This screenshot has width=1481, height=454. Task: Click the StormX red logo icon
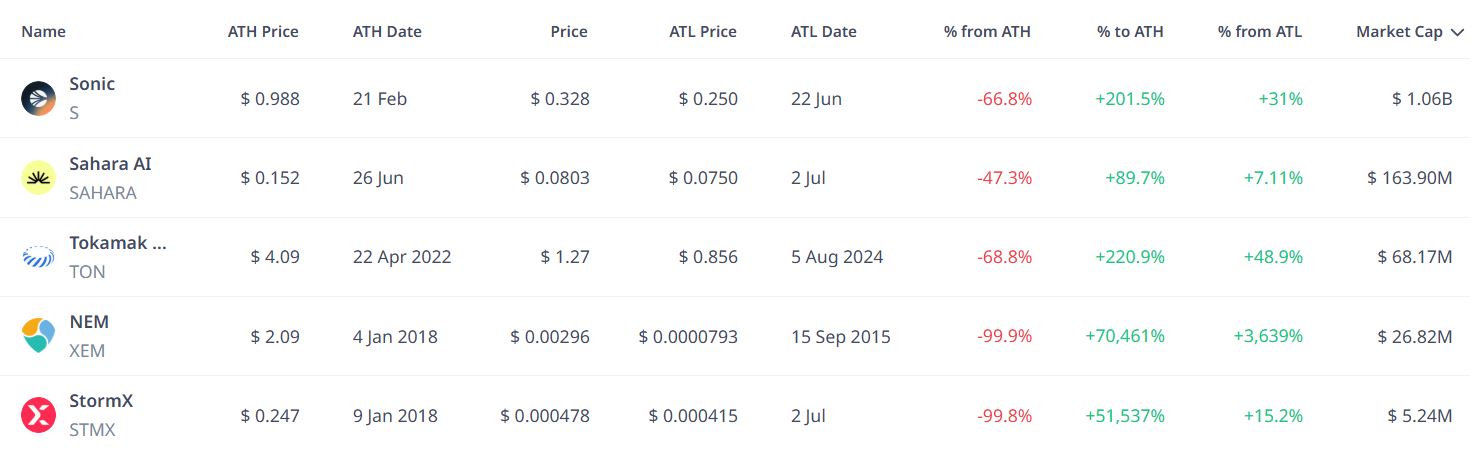38,415
